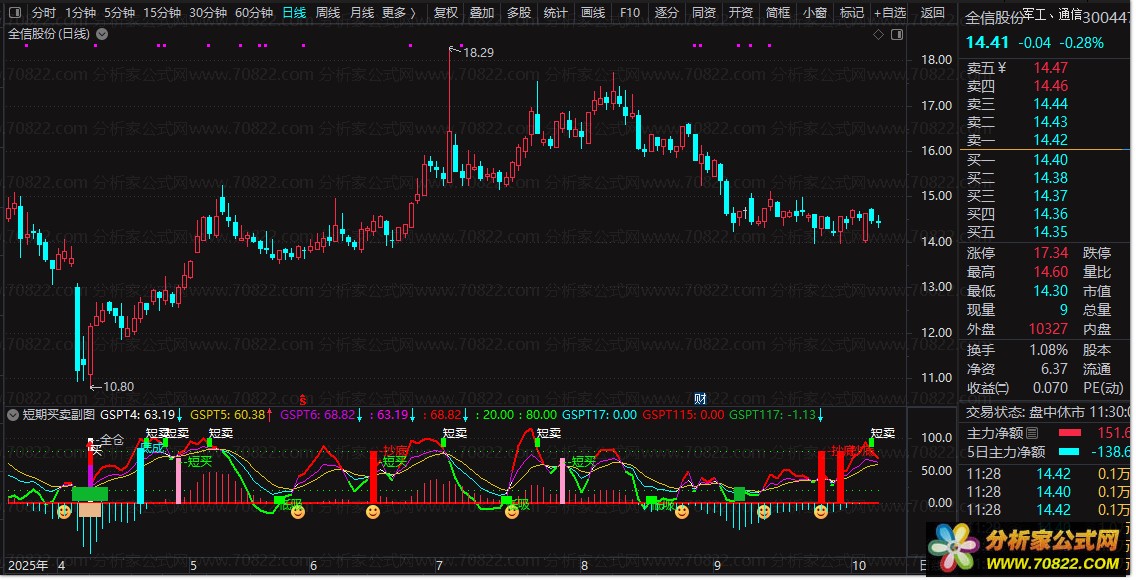The image size is (1136, 580).
Task: Click the GSPT17: 0.00 indicator value
Action: click(x=599, y=415)
